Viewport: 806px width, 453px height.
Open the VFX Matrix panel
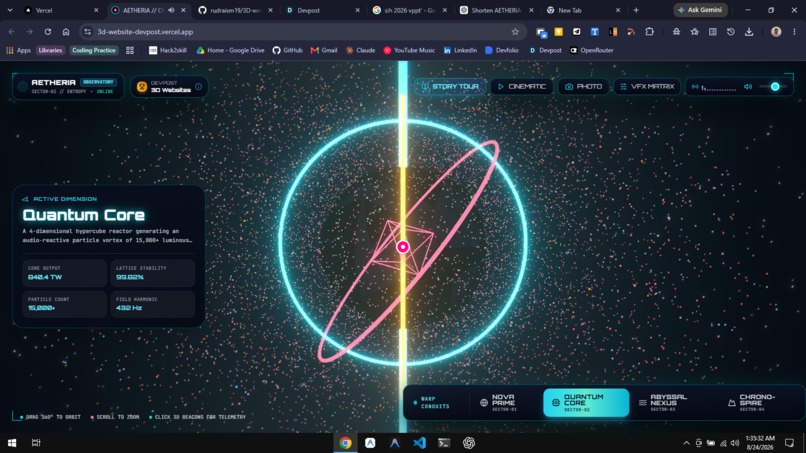647,86
